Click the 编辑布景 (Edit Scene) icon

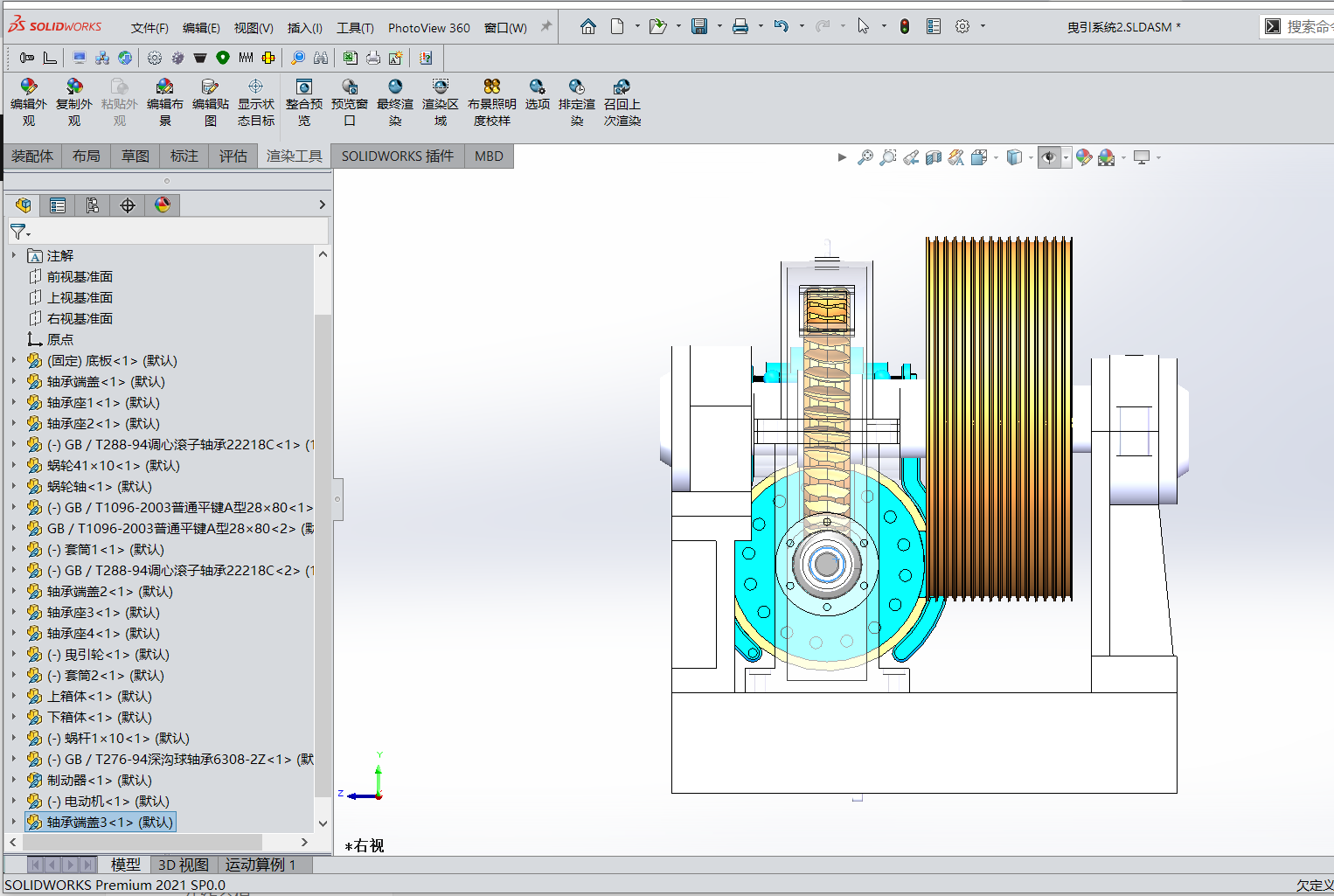click(x=164, y=87)
